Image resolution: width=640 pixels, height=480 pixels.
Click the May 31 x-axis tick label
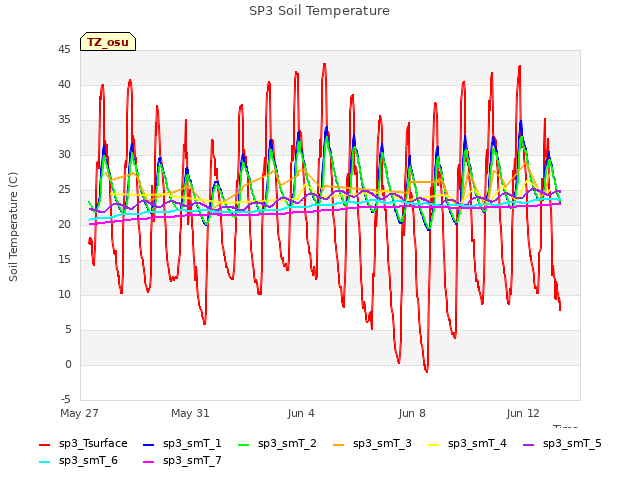[190, 413]
